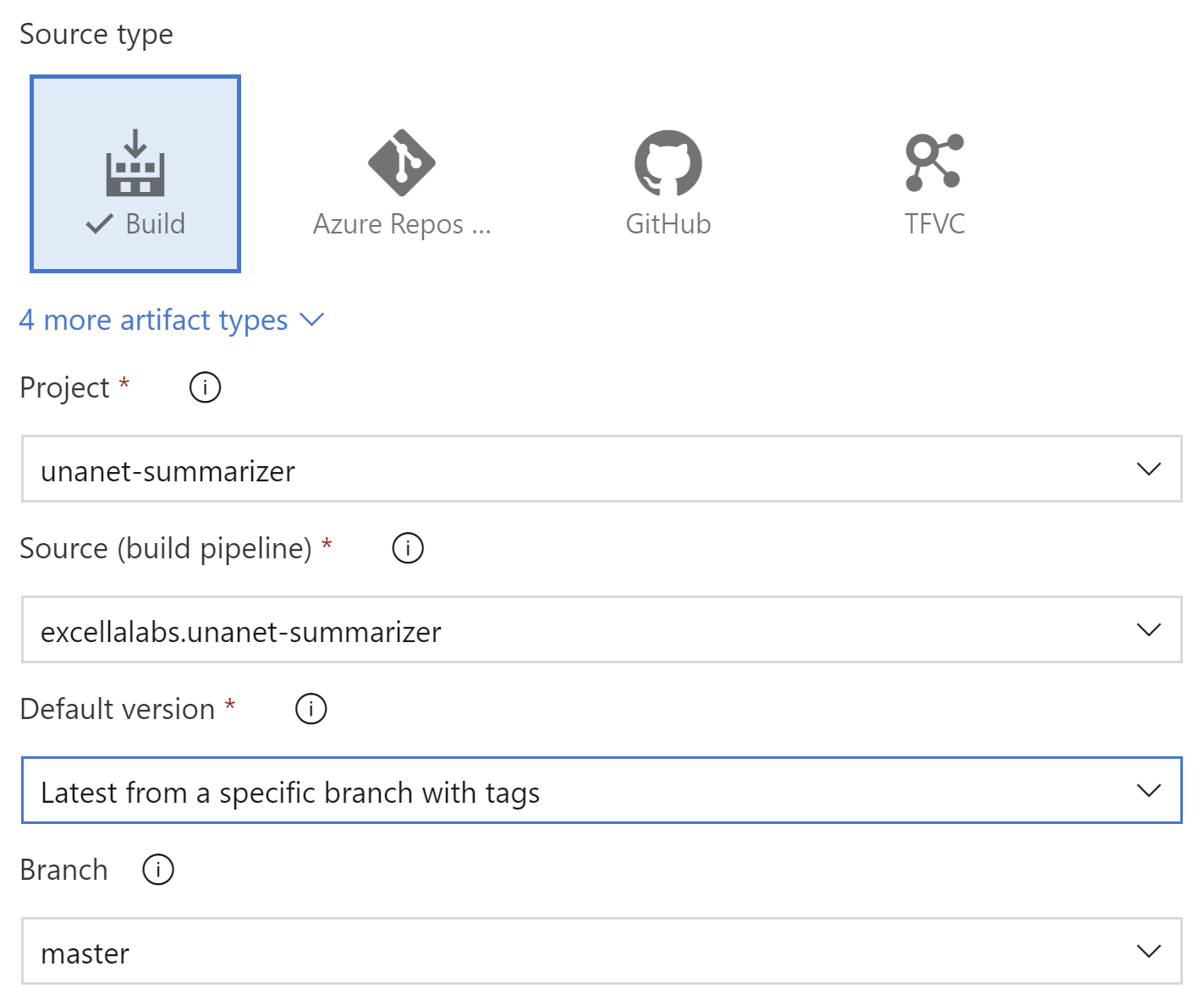Open the Default version info tooltip icon
Screen dimensions: 1204x994
coord(311,709)
